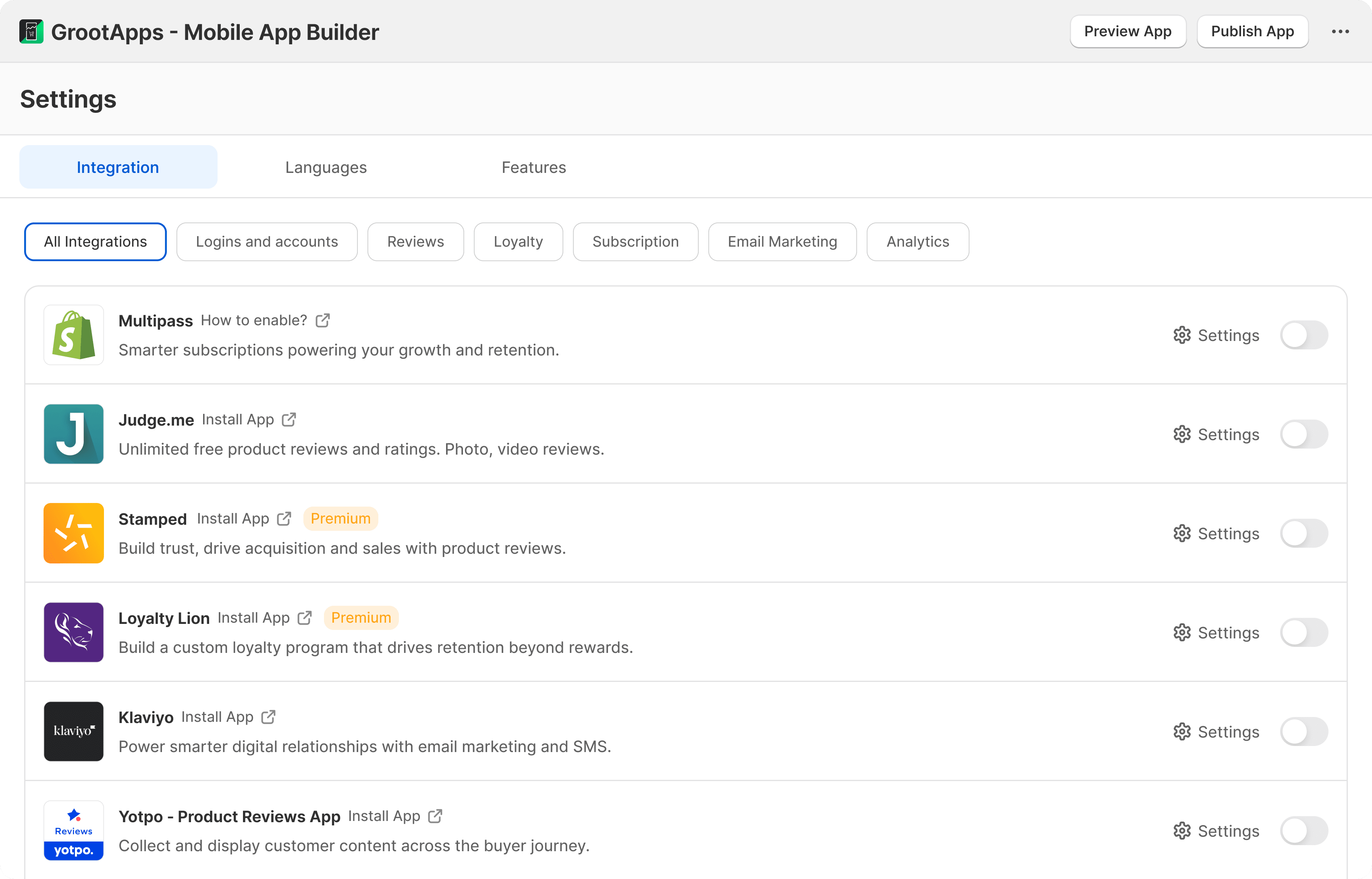Click the Premium badge on Loyalty Lion

(361, 617)
